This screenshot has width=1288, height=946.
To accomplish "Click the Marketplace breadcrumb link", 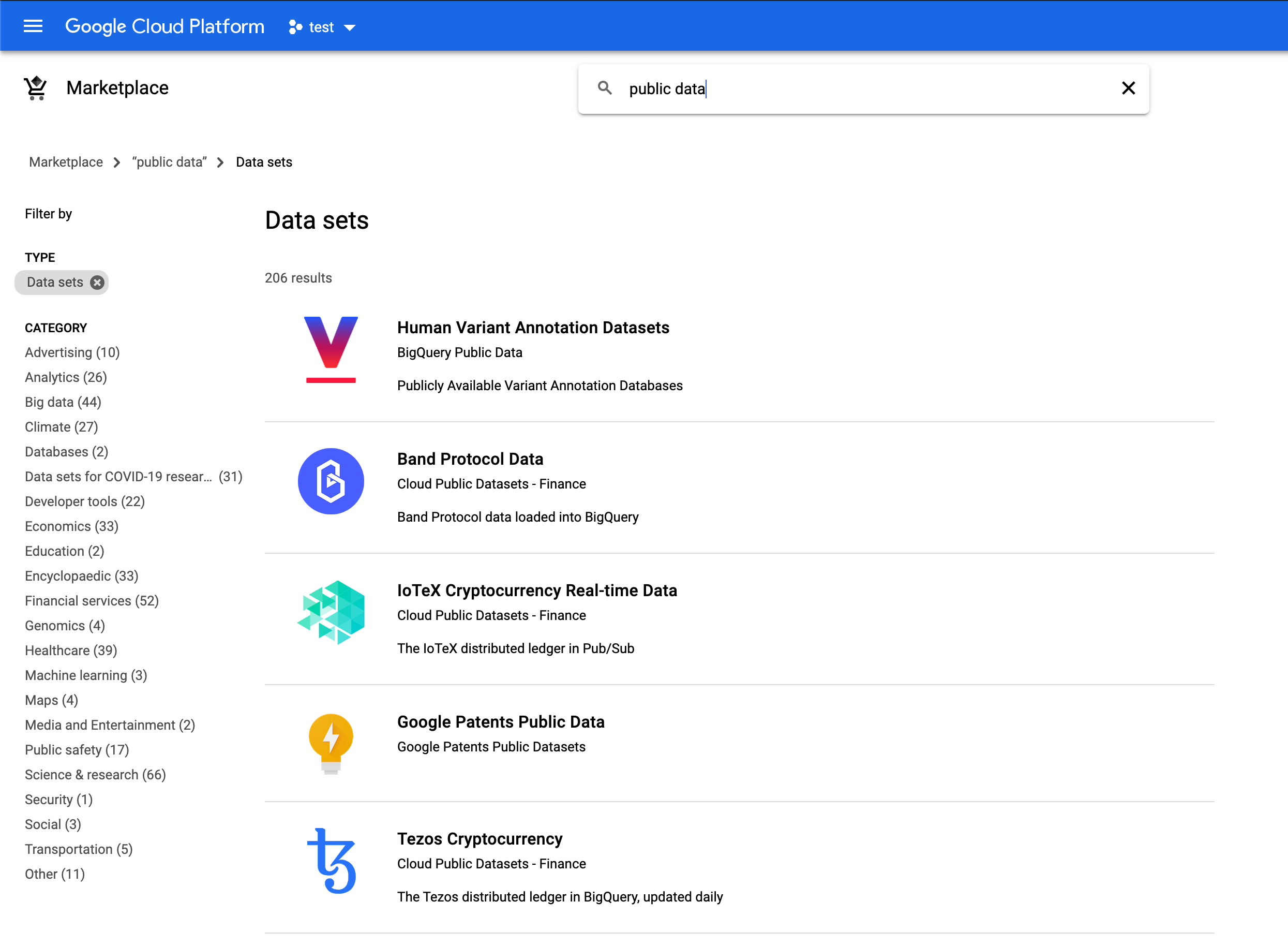I will tap(67, 162).
